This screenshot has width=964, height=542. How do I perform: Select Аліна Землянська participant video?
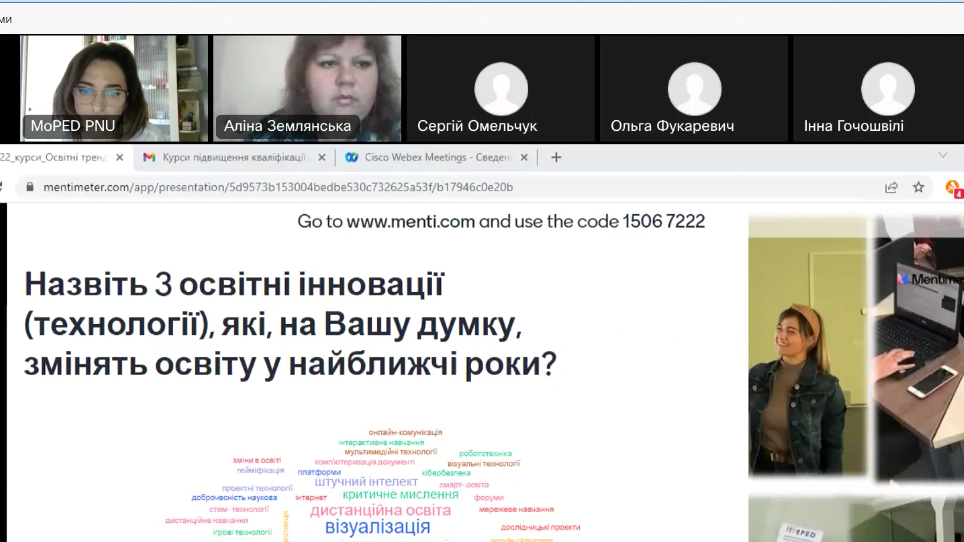coord(307,88)
